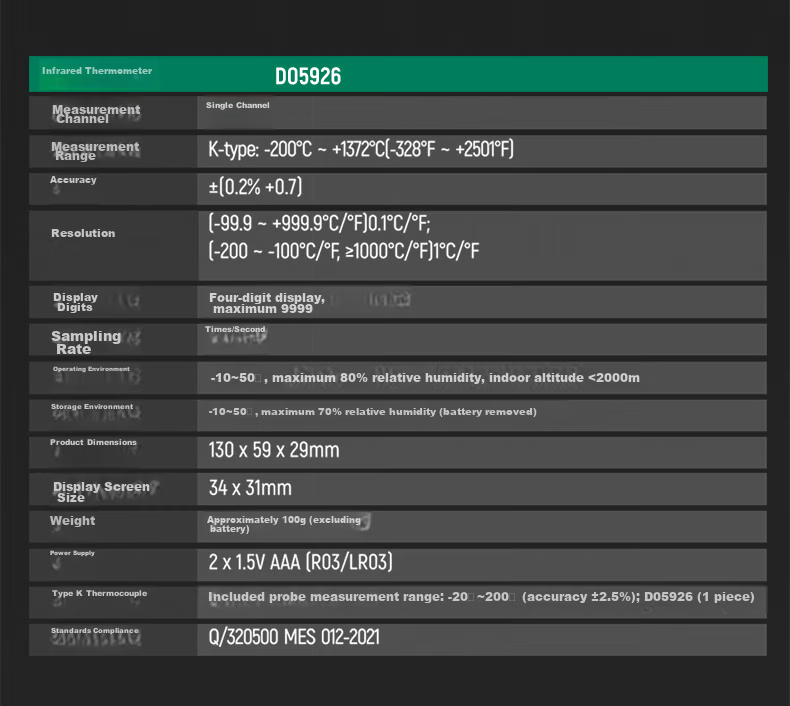The image size is (790, 706).
Task: Click the 'Operating Environment' row label
Action: click(91, 369)
